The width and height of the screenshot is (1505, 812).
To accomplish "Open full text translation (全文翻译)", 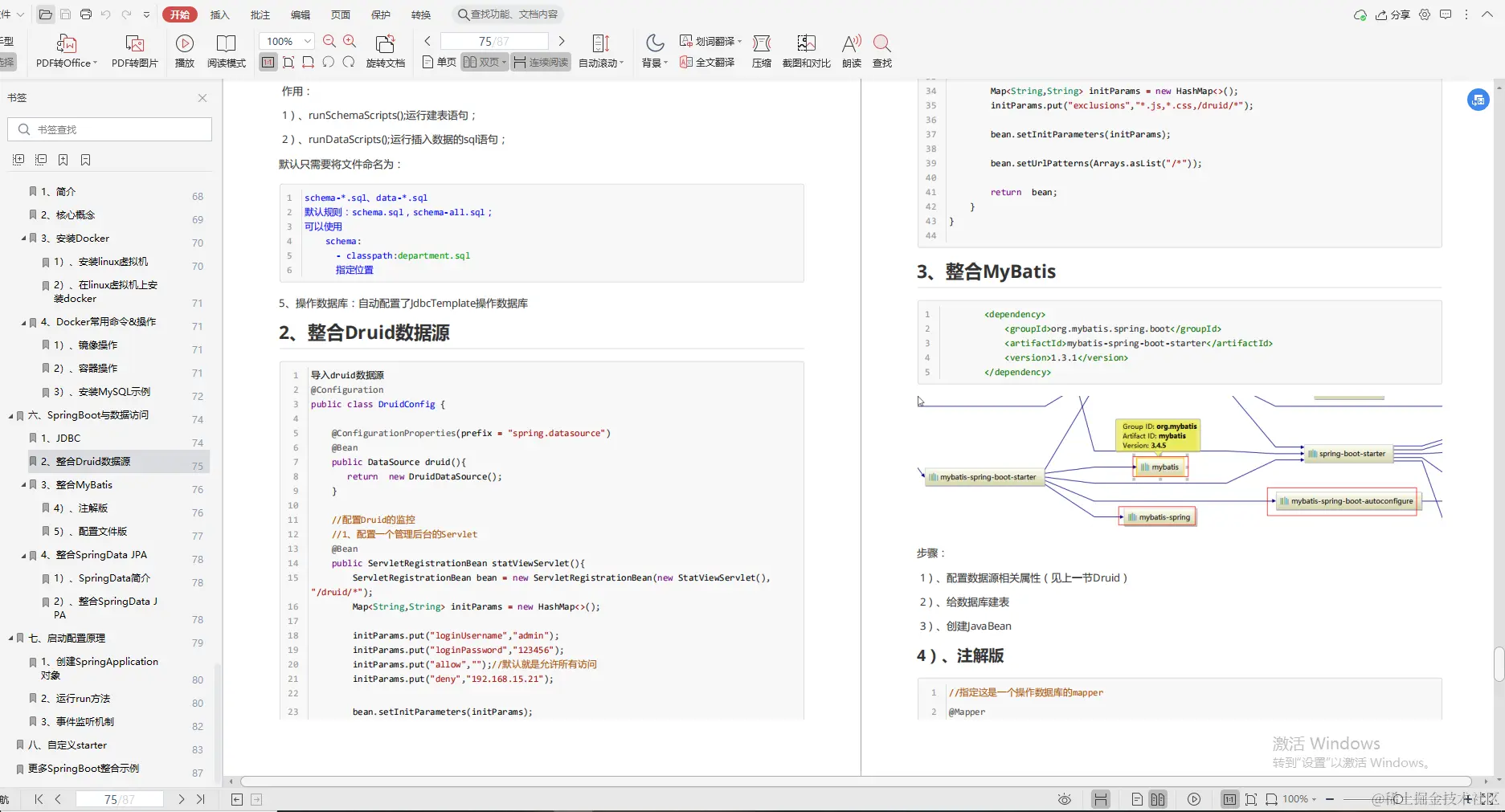I will [707, 62].
